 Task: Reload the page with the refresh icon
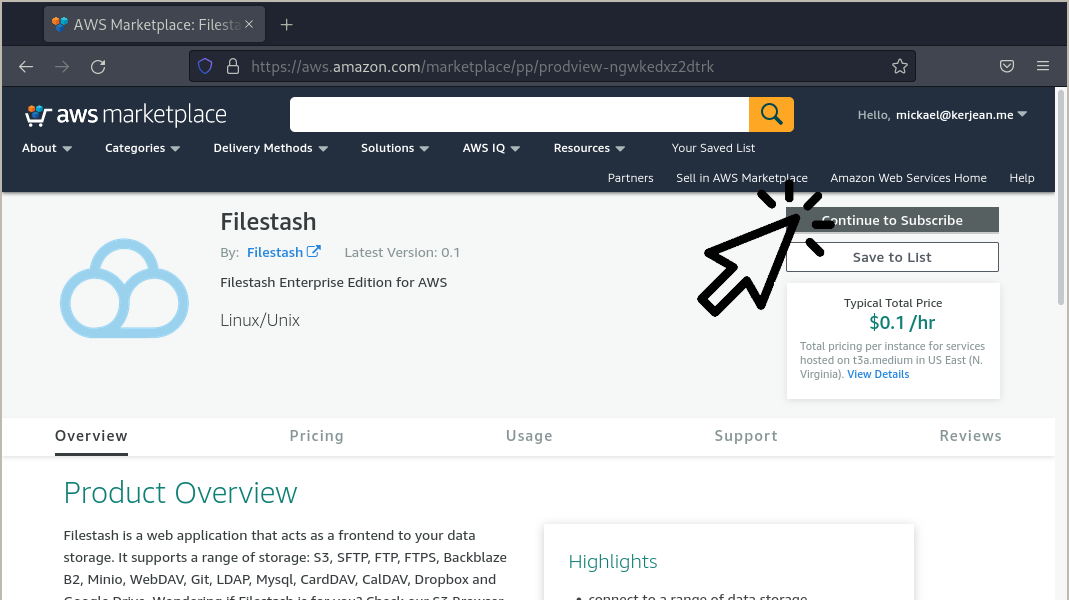tap(98, 66)
